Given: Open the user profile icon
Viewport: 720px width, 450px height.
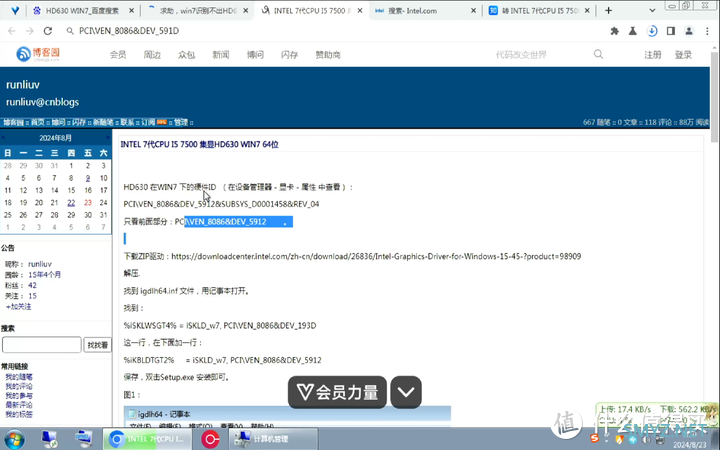Looking at the screenshot, I should point(689,31).
